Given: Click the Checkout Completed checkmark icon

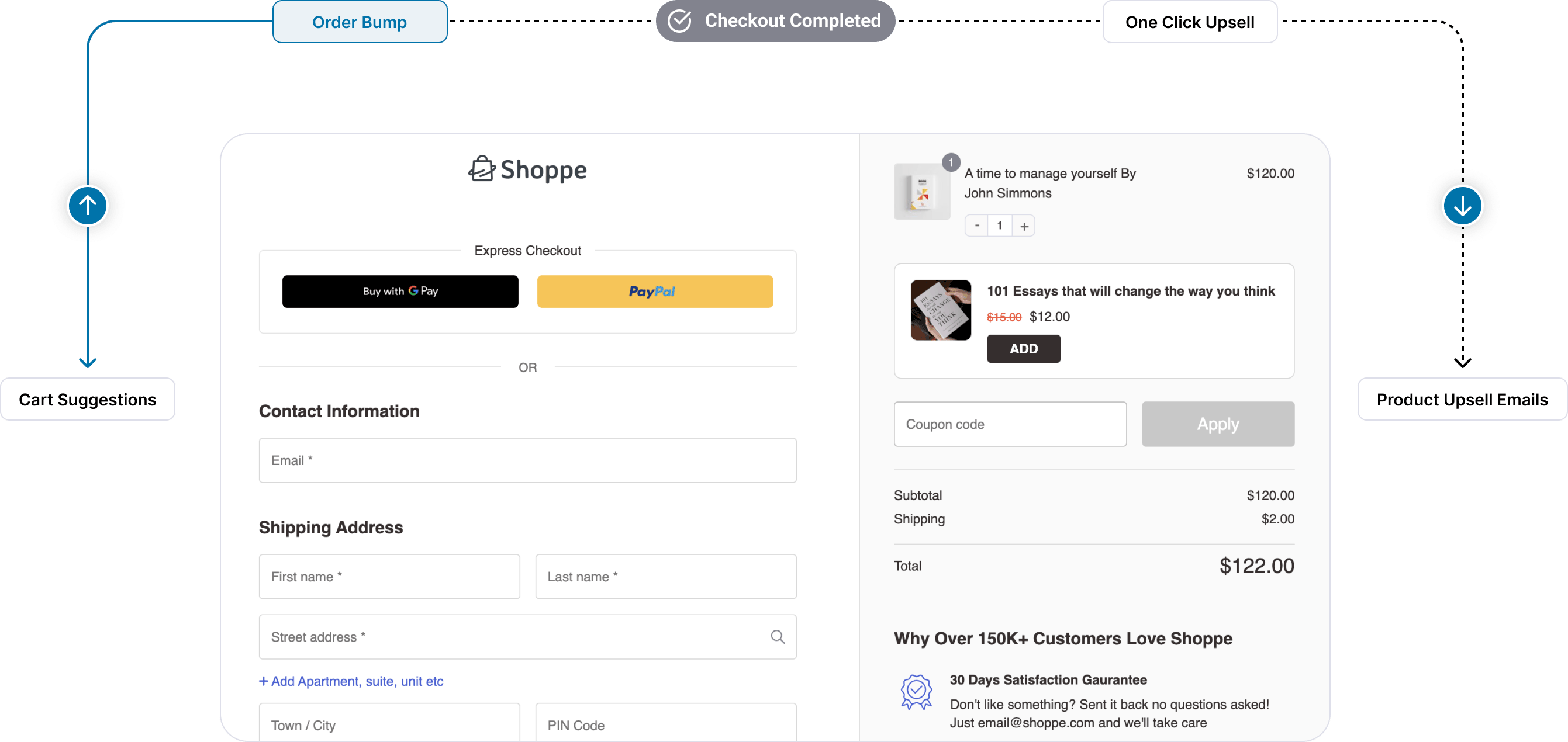Looking at the screenshot, I should point(679,21).
